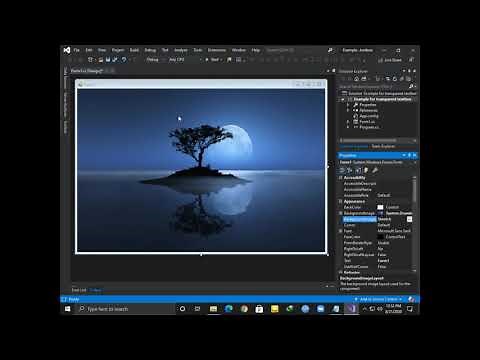Screen dimensions: 480x360
Task: Open the Build menu
Action: click(x=134, y=50)
